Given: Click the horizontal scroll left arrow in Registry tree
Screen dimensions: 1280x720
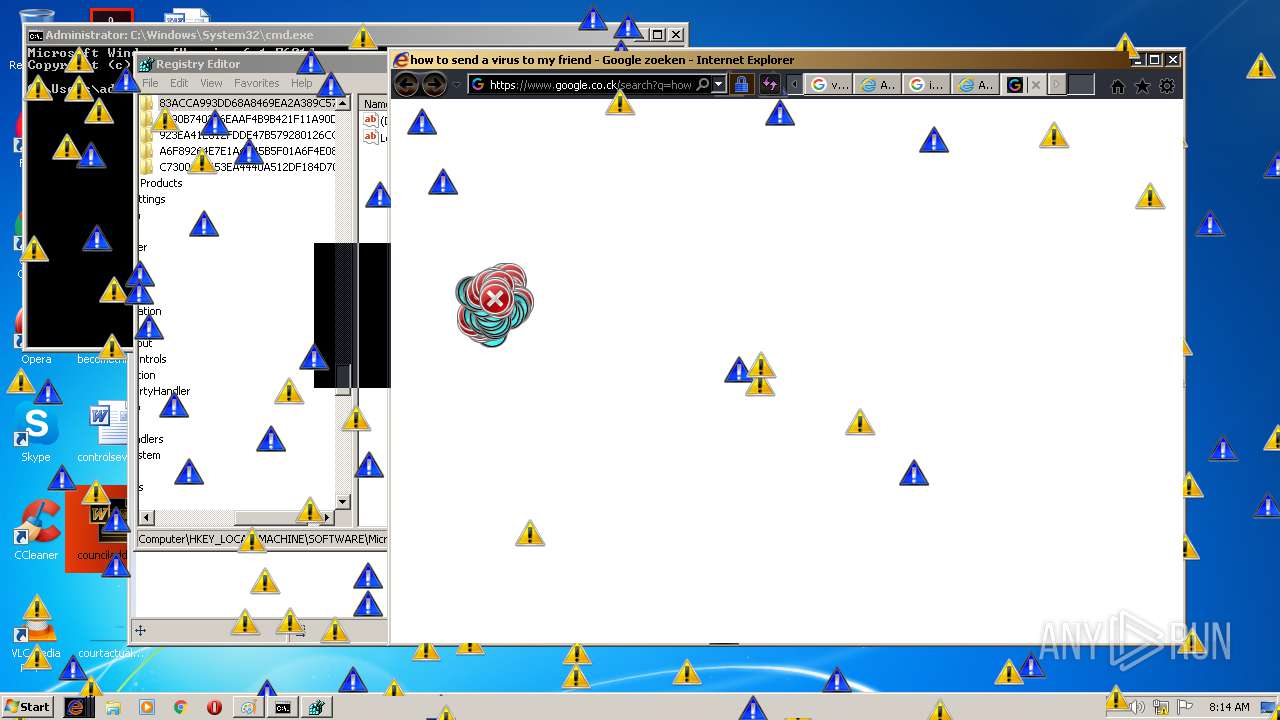Looking at the screenshot, I should [146, 517].
